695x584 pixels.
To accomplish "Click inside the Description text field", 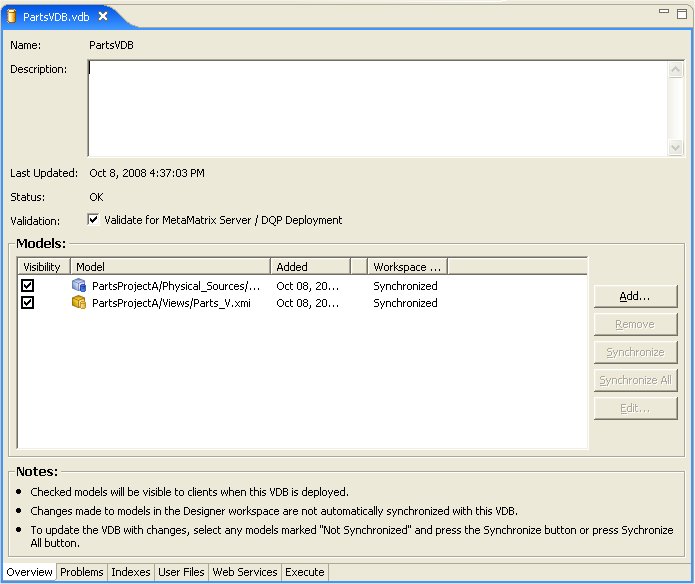I will tap(376, 108).
